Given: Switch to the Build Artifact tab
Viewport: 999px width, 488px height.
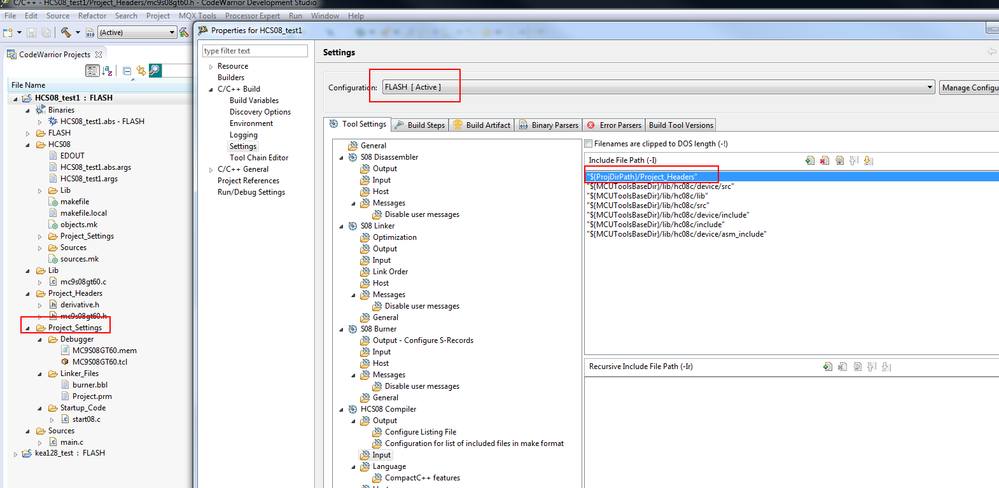Looking at the screenshot, I should [x=482, y=125].
